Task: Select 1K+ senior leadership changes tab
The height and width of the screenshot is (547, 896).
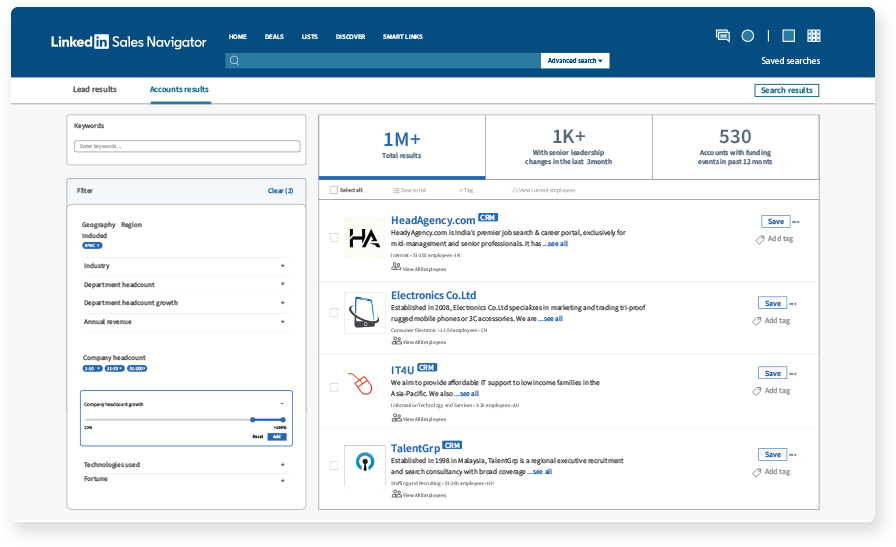Action: pos(569,146)
